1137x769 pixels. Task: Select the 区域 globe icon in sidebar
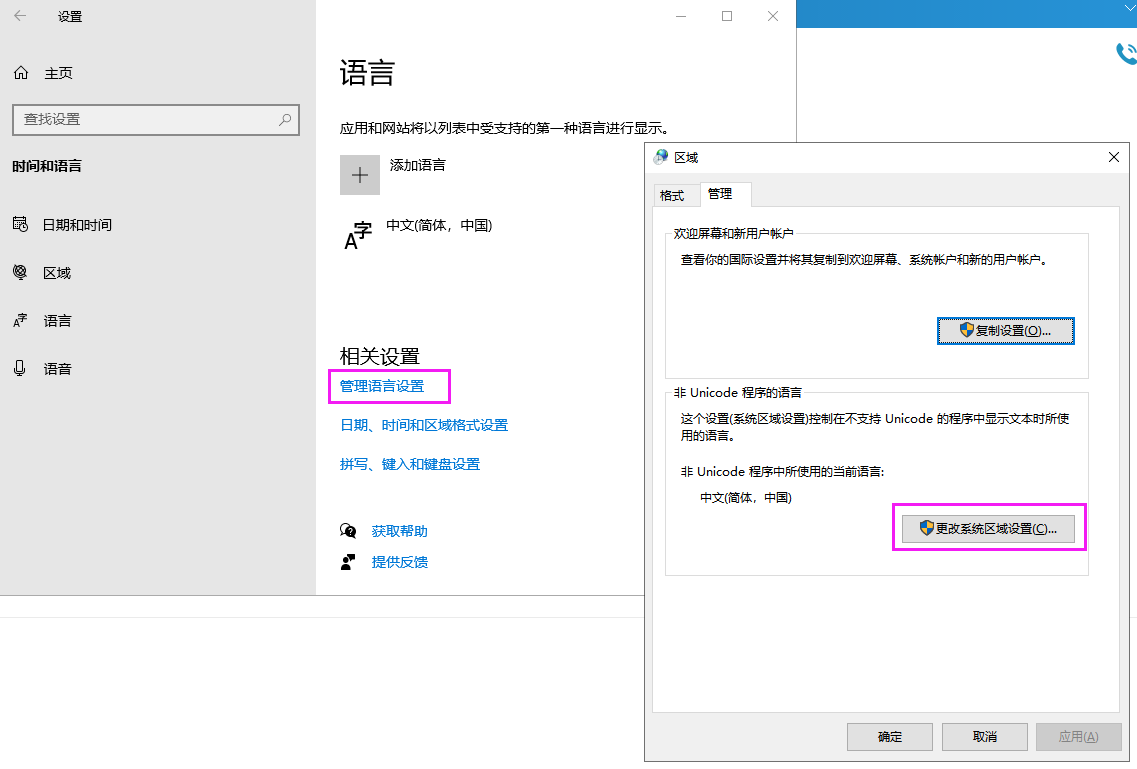point(20,273)
